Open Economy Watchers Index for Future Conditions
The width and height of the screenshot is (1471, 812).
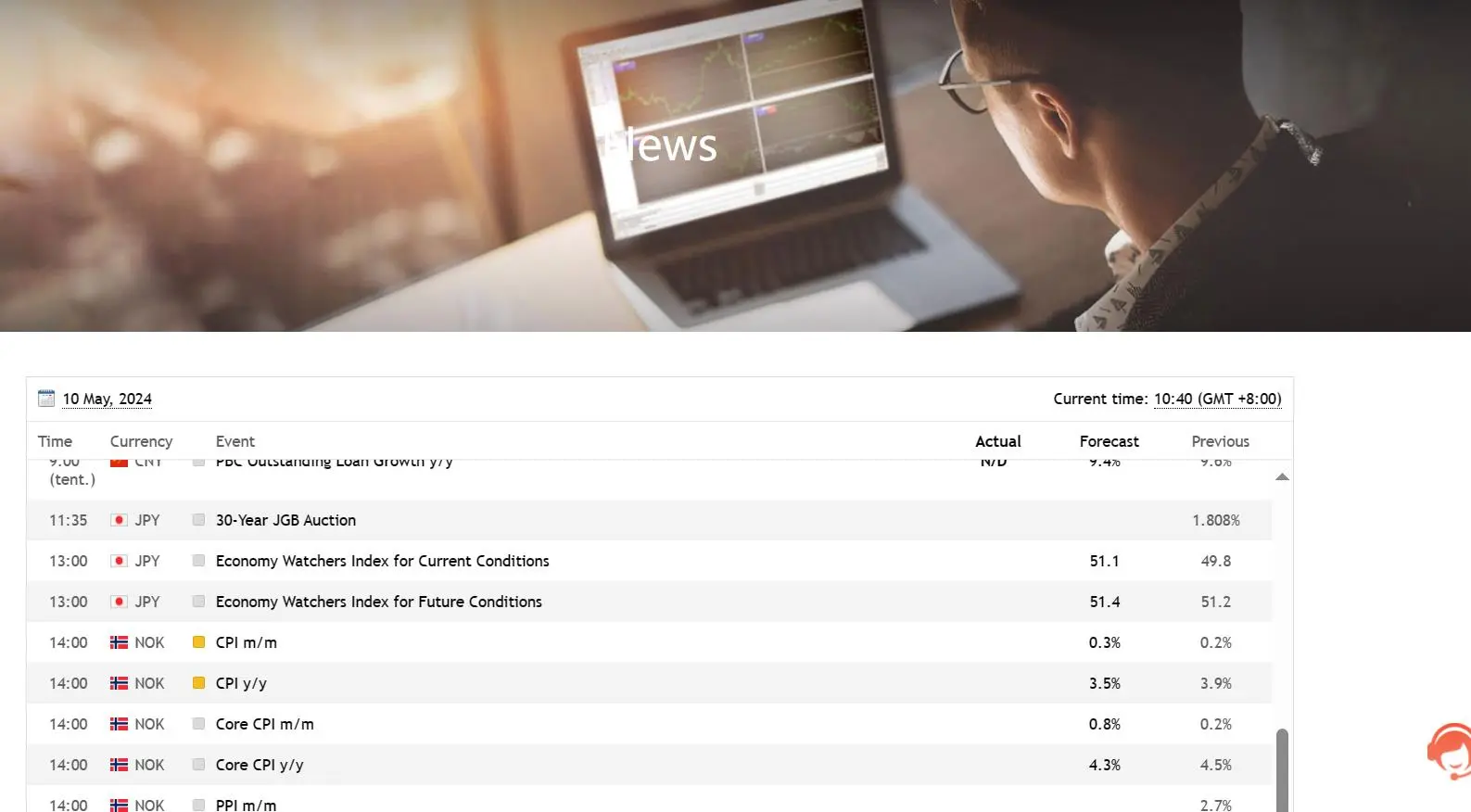coord(379,602)
